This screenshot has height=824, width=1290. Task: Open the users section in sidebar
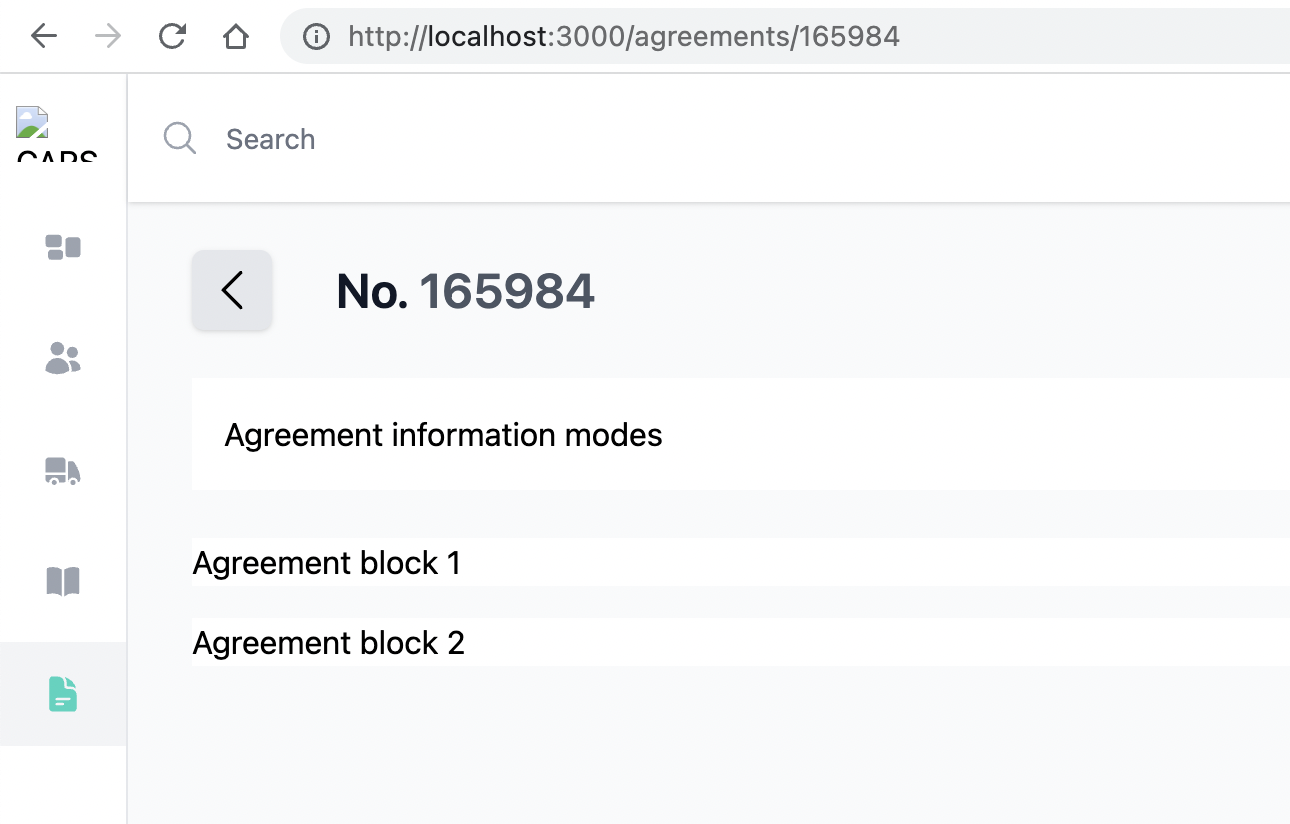pyautogui.click(x=63, y=358)
